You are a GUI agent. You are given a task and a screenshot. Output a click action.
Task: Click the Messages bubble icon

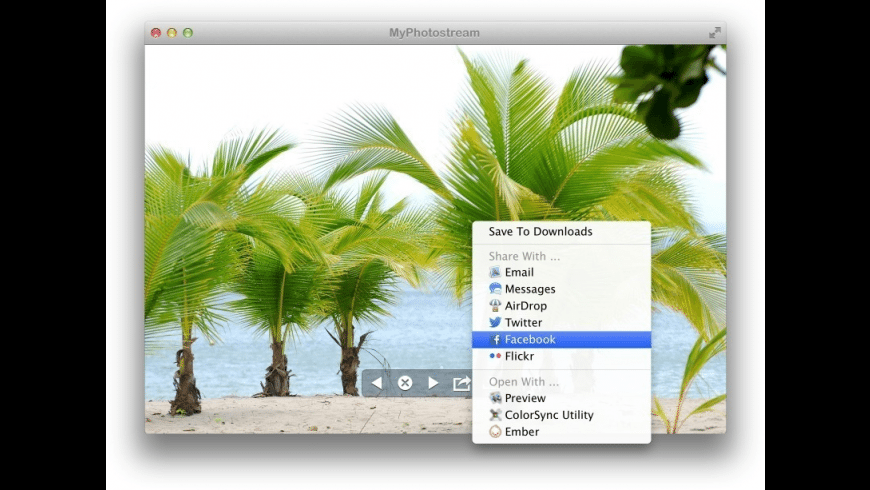pos(495,289)
